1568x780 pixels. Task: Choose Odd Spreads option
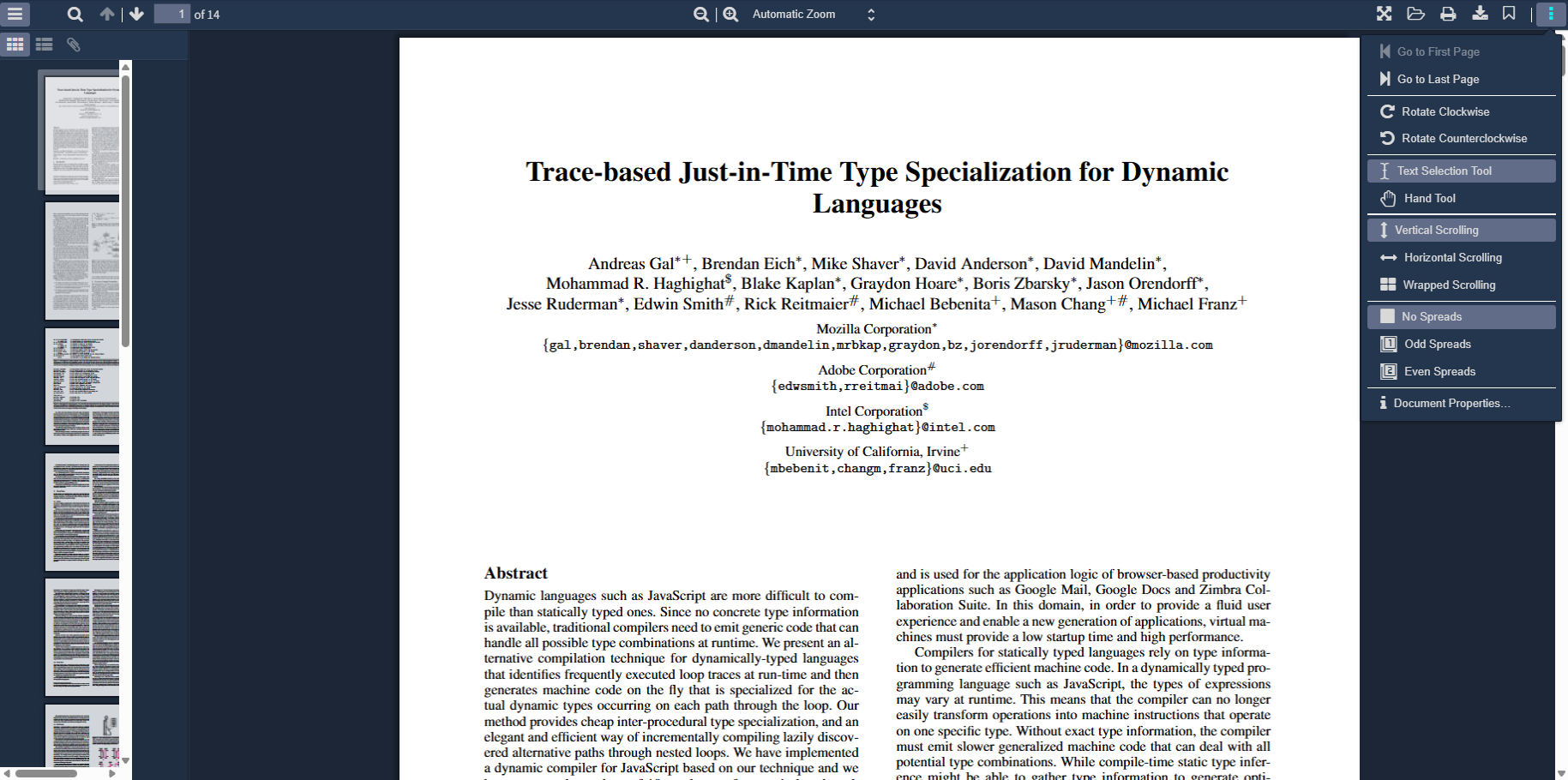[x=1461, y=344]
